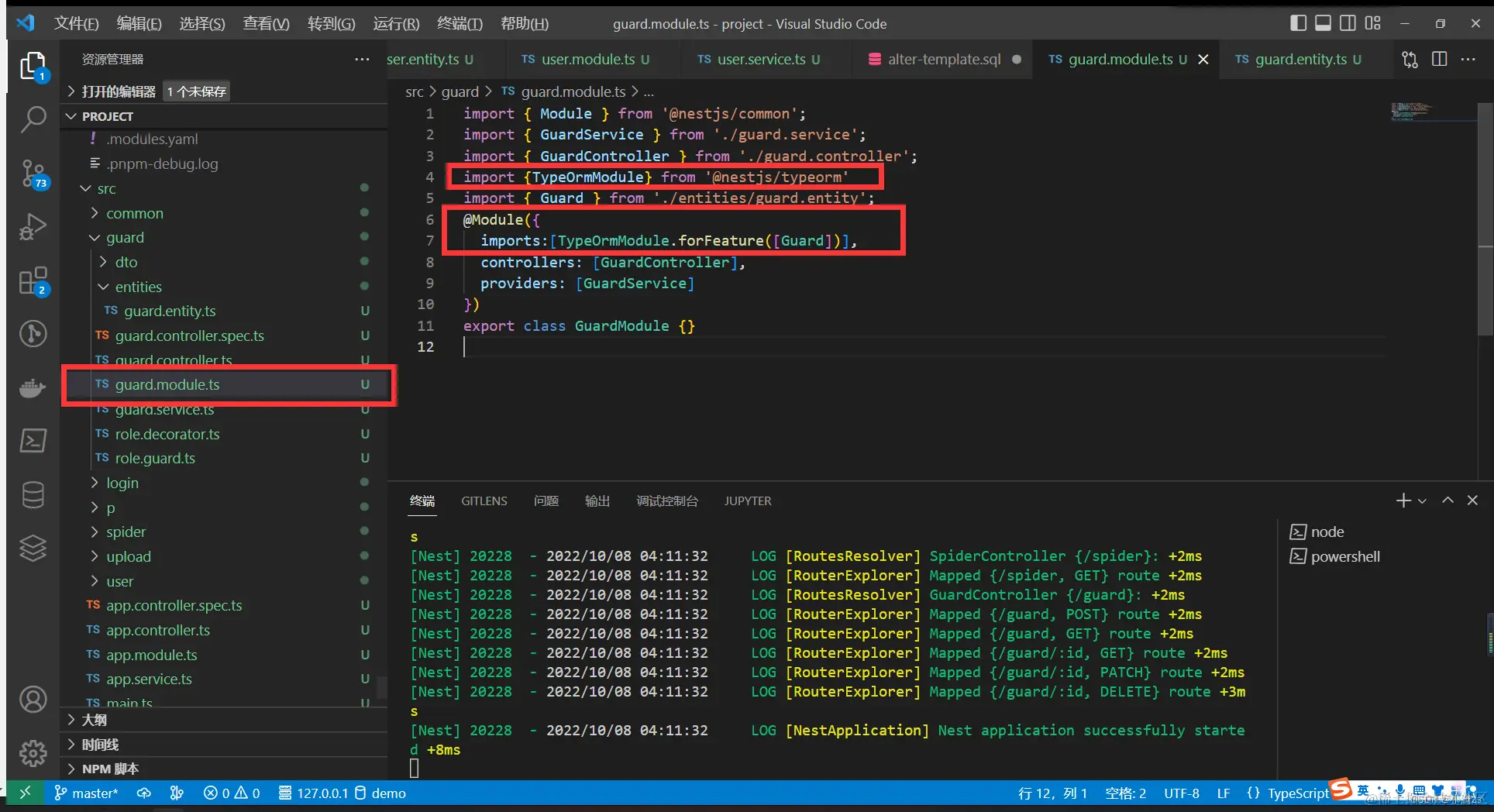Screen dimensions: 1494x812
Task: Open the Docker view icon
Action: 33,387
